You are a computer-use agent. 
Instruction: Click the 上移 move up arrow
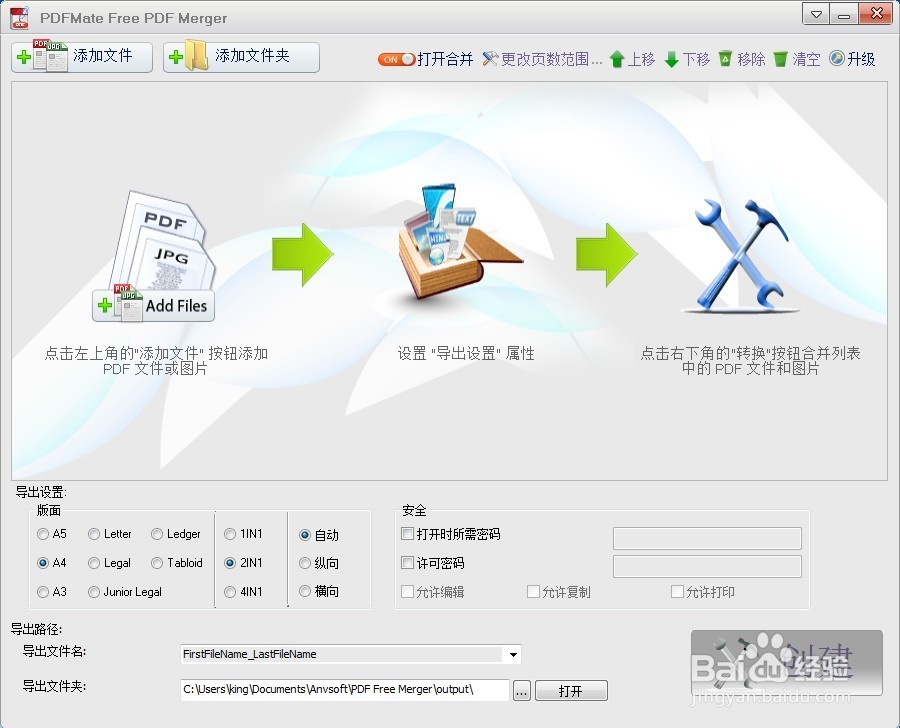coord(617,59)
